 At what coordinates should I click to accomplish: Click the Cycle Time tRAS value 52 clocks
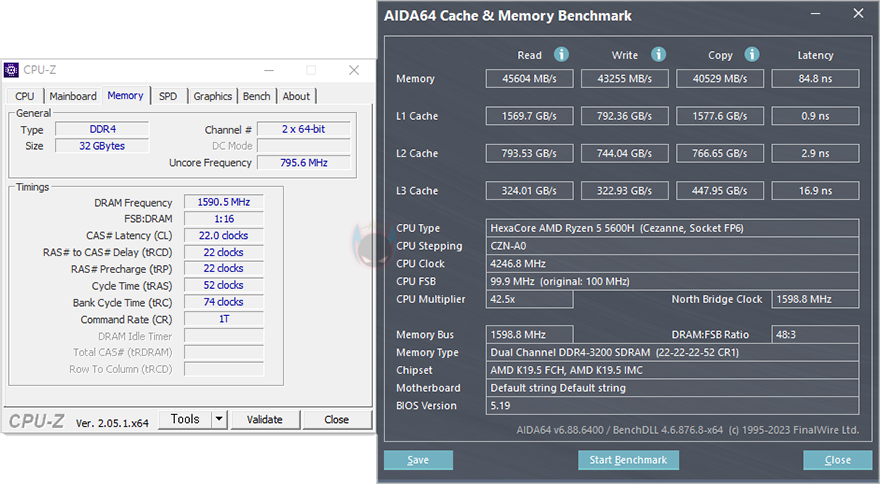click(x=224, y=285)
